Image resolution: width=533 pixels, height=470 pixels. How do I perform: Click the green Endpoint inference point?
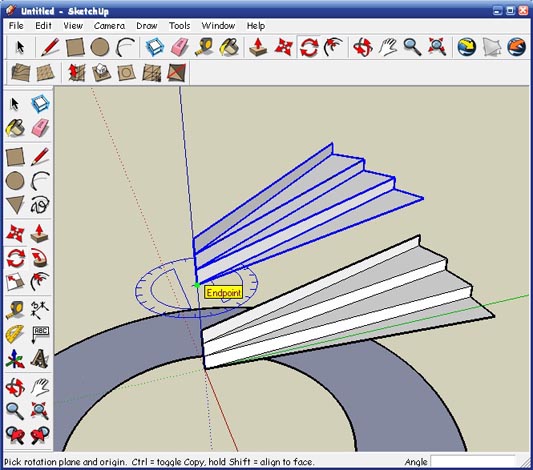point(197,285)
